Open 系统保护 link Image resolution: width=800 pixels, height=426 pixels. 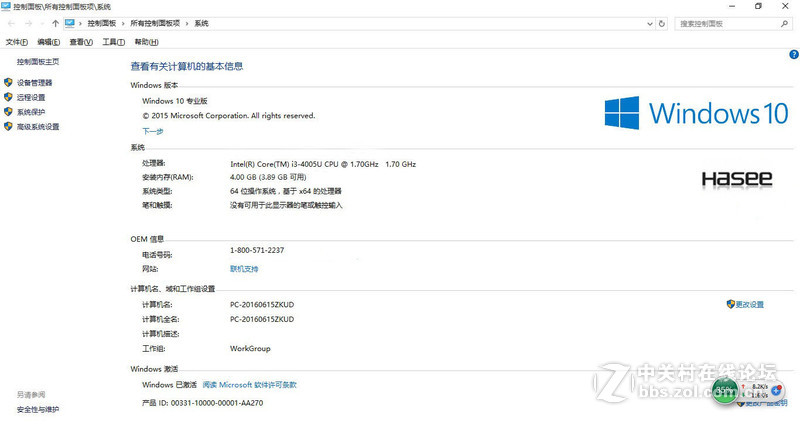(x=31, y=112)
